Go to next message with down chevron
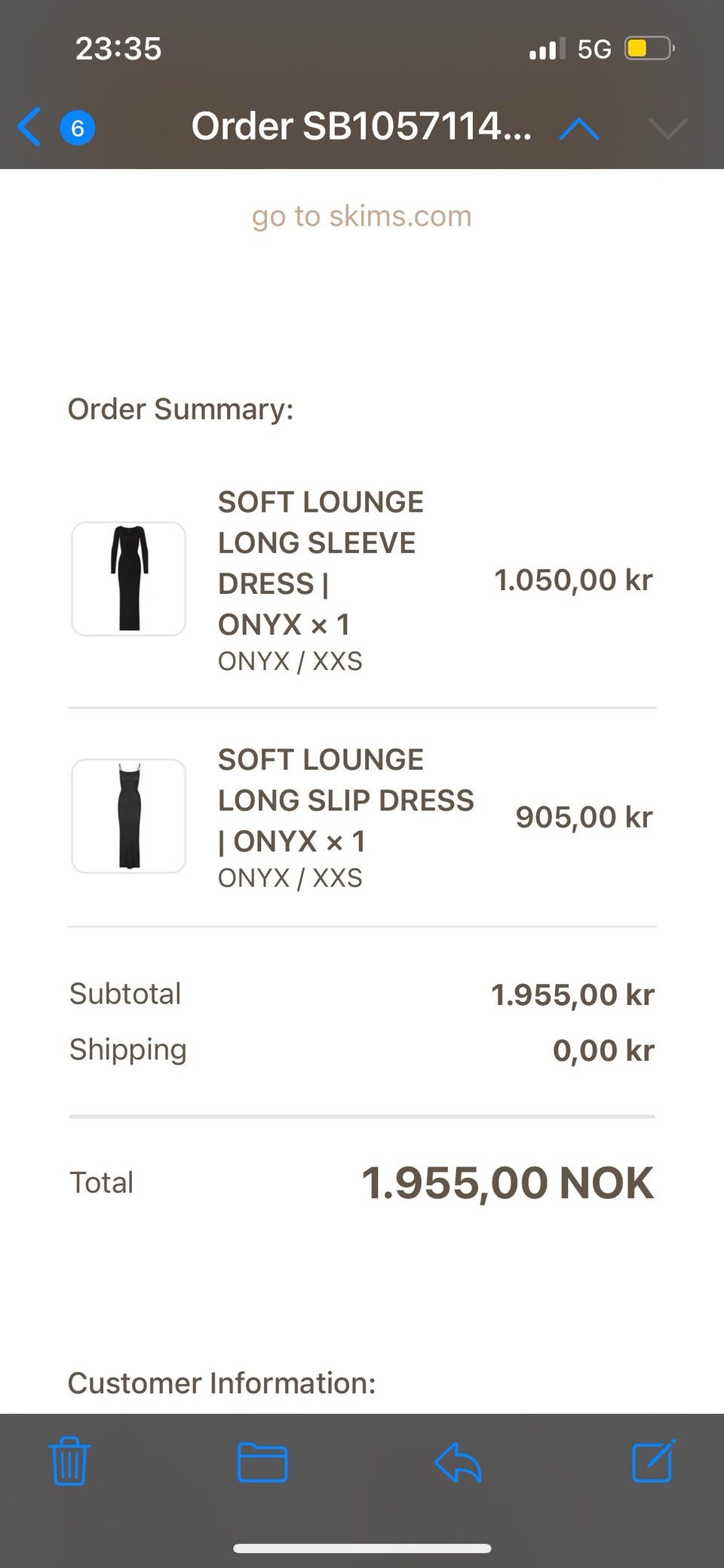The image size is (724, 1568). tap(667, 129)
